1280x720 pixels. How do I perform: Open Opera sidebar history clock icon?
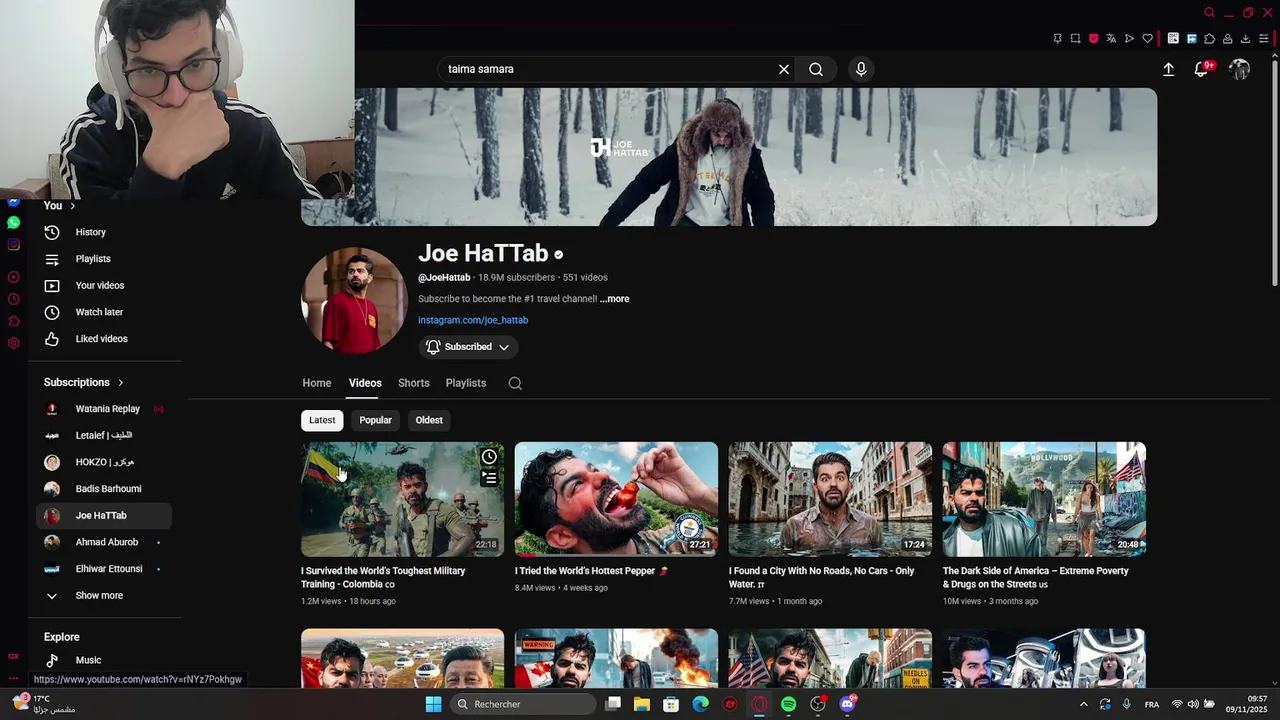coord(13,299)
